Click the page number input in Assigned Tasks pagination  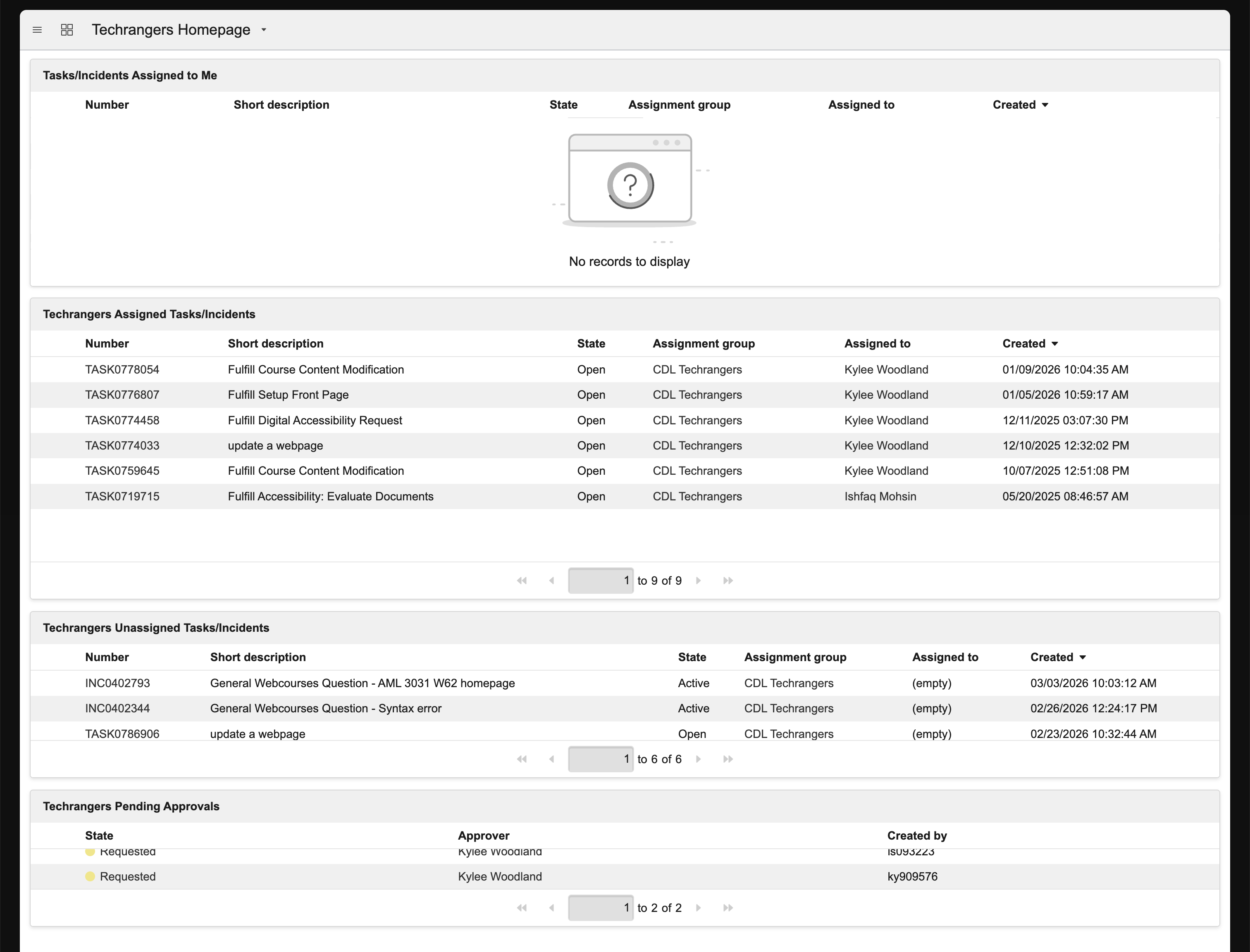click(x=601, y=580)
